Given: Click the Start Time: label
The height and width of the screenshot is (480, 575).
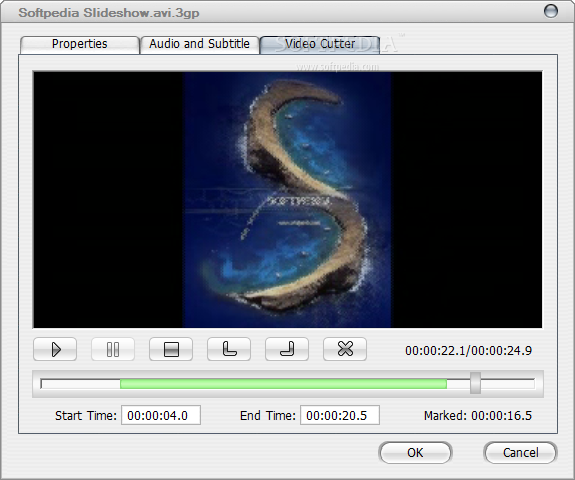Looking at the screenshot, I should click(x=86, y=415).
